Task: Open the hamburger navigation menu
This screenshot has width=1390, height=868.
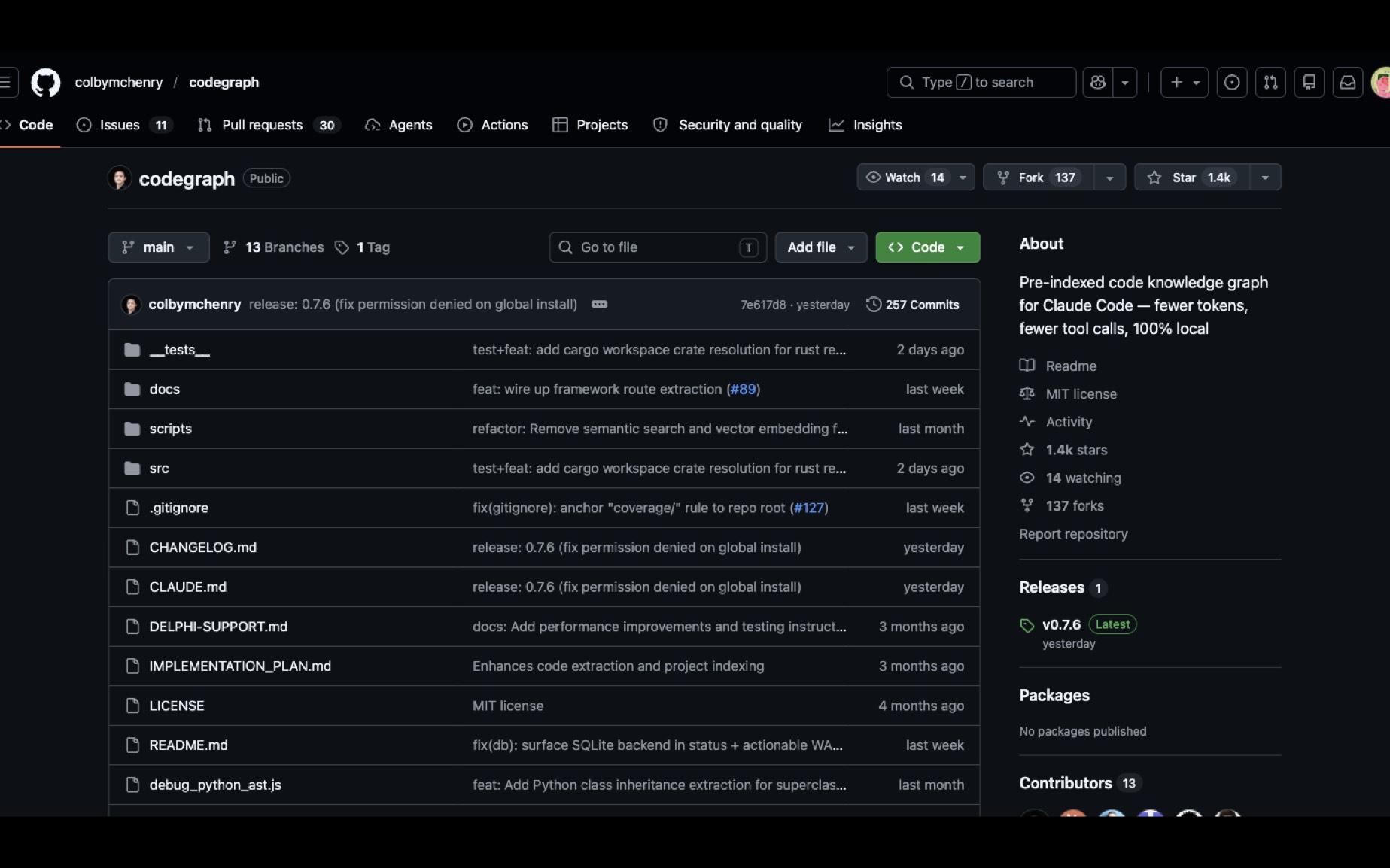Action: 6,83
